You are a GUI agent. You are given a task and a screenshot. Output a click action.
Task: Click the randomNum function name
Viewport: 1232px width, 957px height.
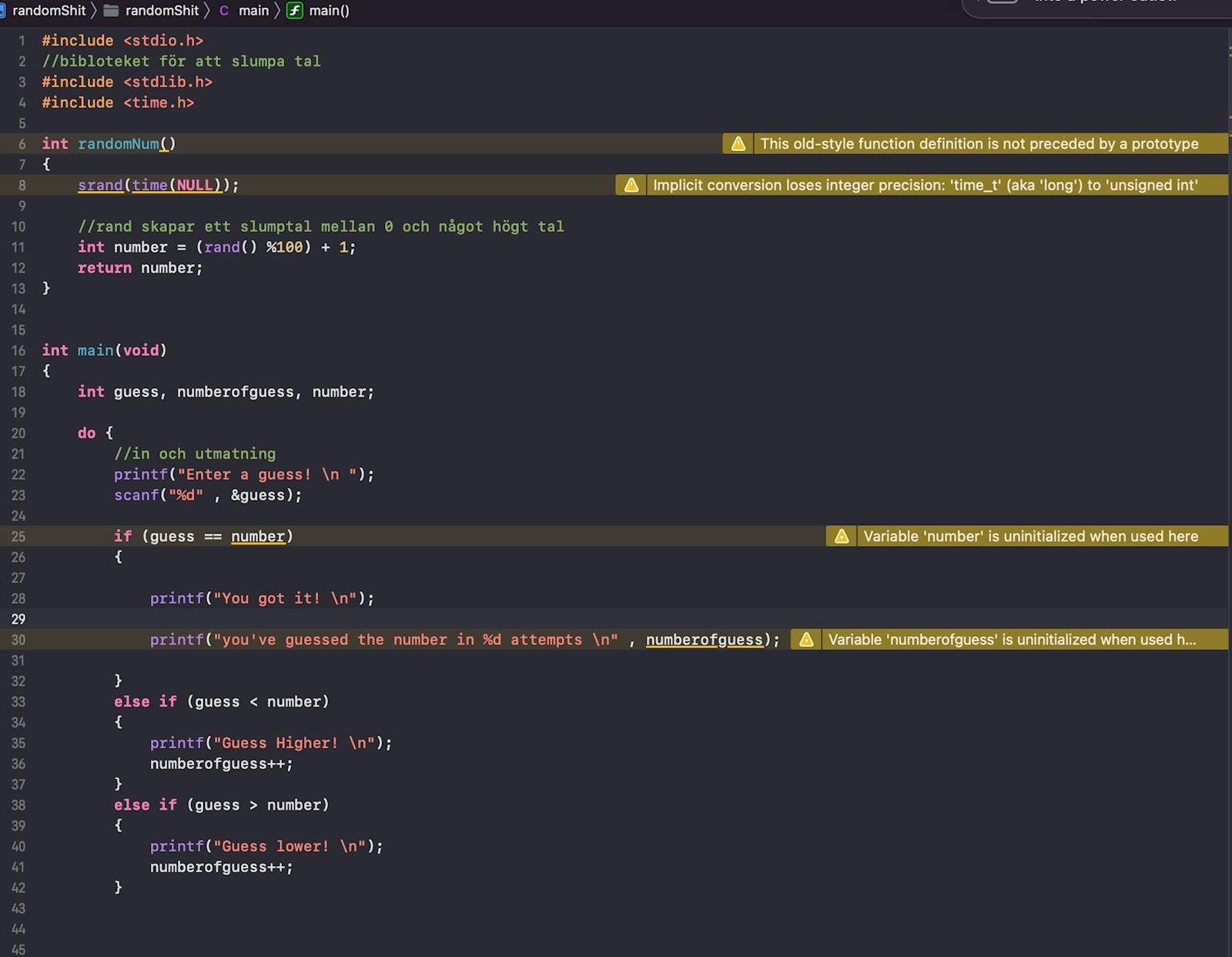coord(119,144)
